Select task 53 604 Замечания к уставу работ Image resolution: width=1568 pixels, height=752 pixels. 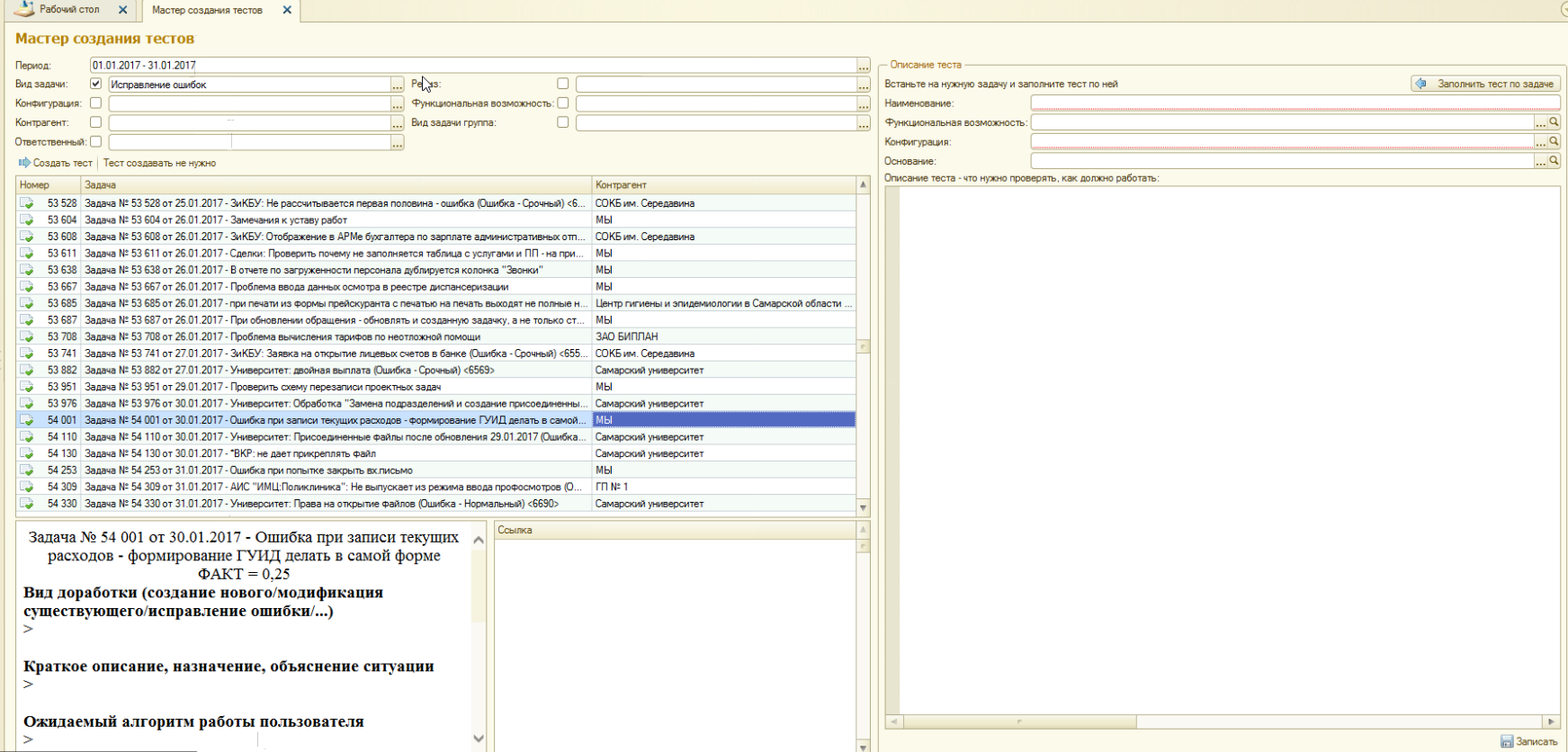(336, 219)
